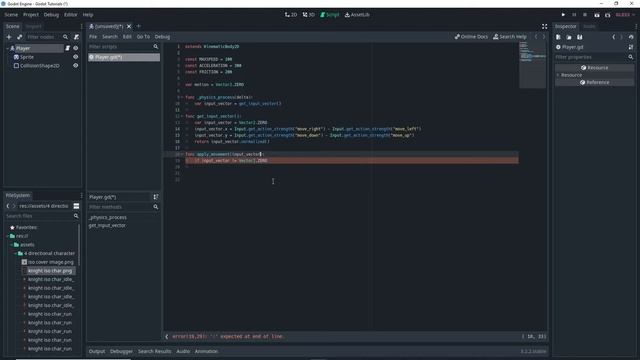Toggle visibility of Player node
The image size is (640, 360).
(76, 48)
